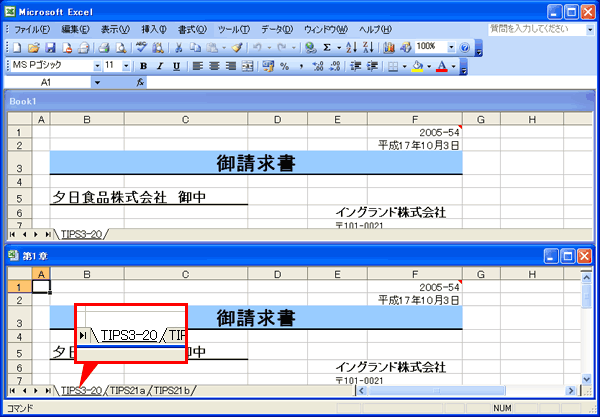Apply red Font Color A
This screenshot has height=417, width=600.
coord(442,66)
